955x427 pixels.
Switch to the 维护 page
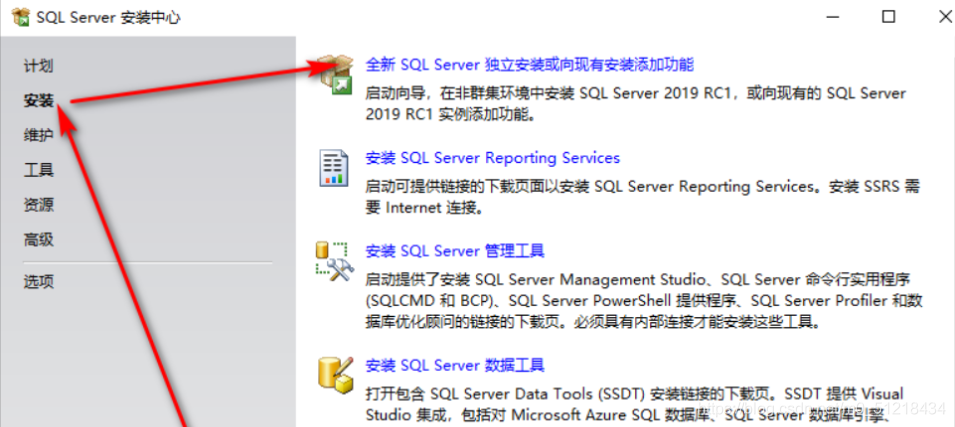(38, 135)
